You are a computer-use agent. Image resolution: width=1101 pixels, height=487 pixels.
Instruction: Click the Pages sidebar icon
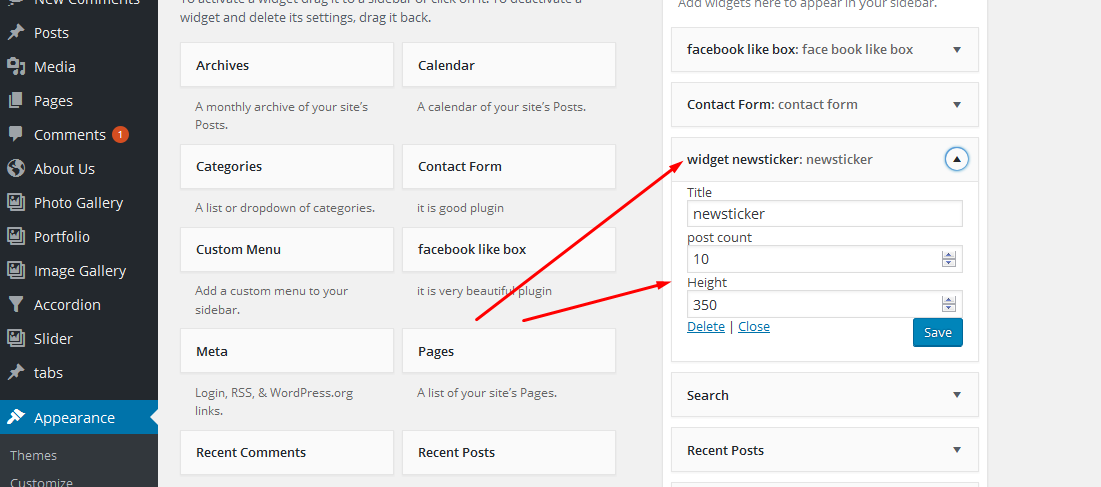click(x=15, y=101)
